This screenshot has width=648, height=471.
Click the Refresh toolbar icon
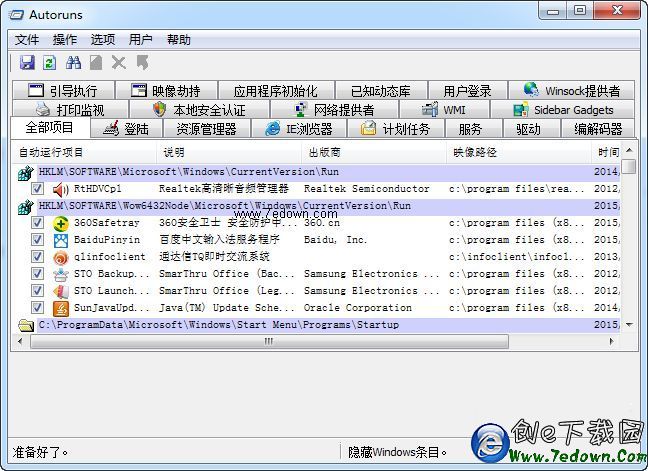click(50, 63)
